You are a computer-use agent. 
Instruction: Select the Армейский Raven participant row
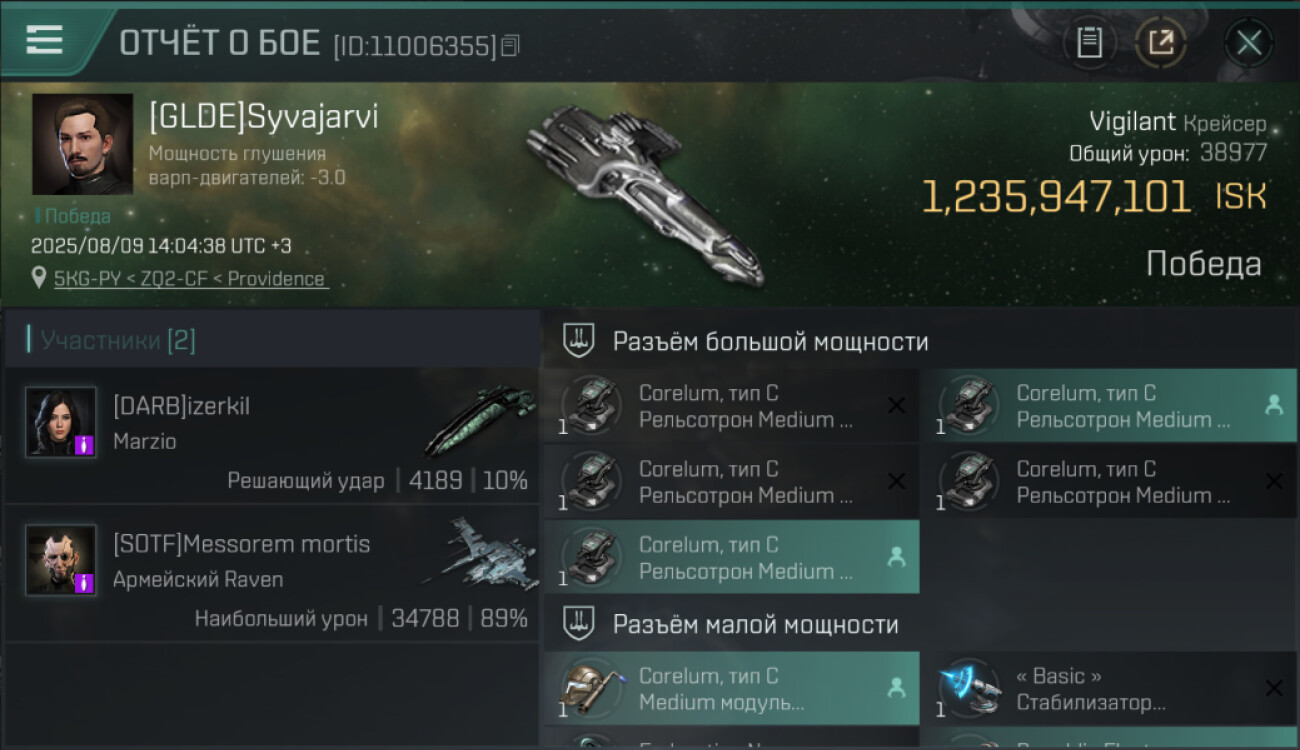point(272,573)
